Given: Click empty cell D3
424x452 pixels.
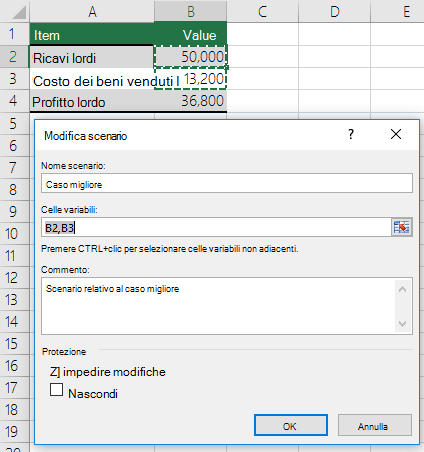Looking at the screenshot, I should [335, 79].
